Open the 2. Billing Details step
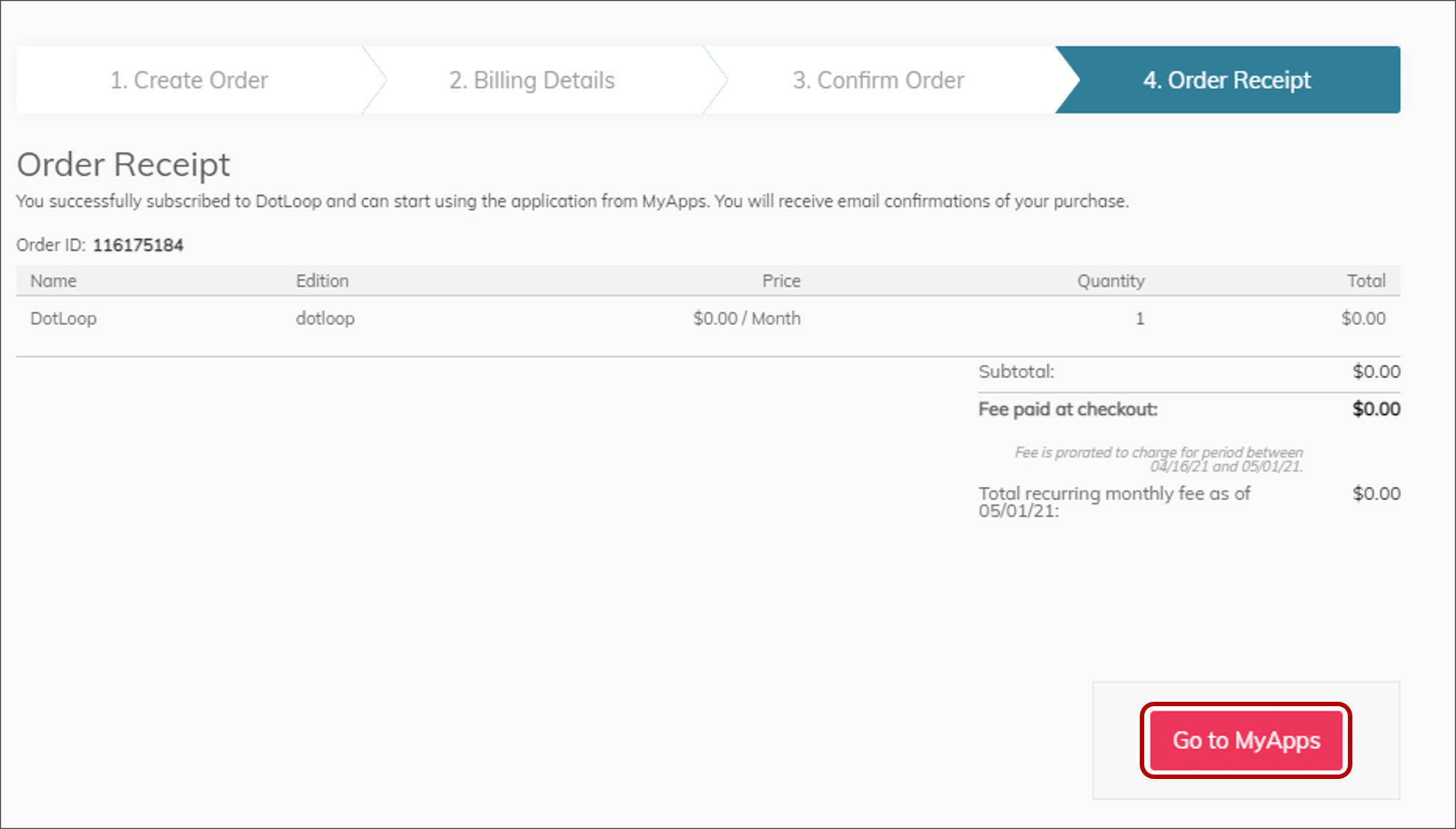The height and width of the screenshot is (829, 1456). (x=532, y=79)
